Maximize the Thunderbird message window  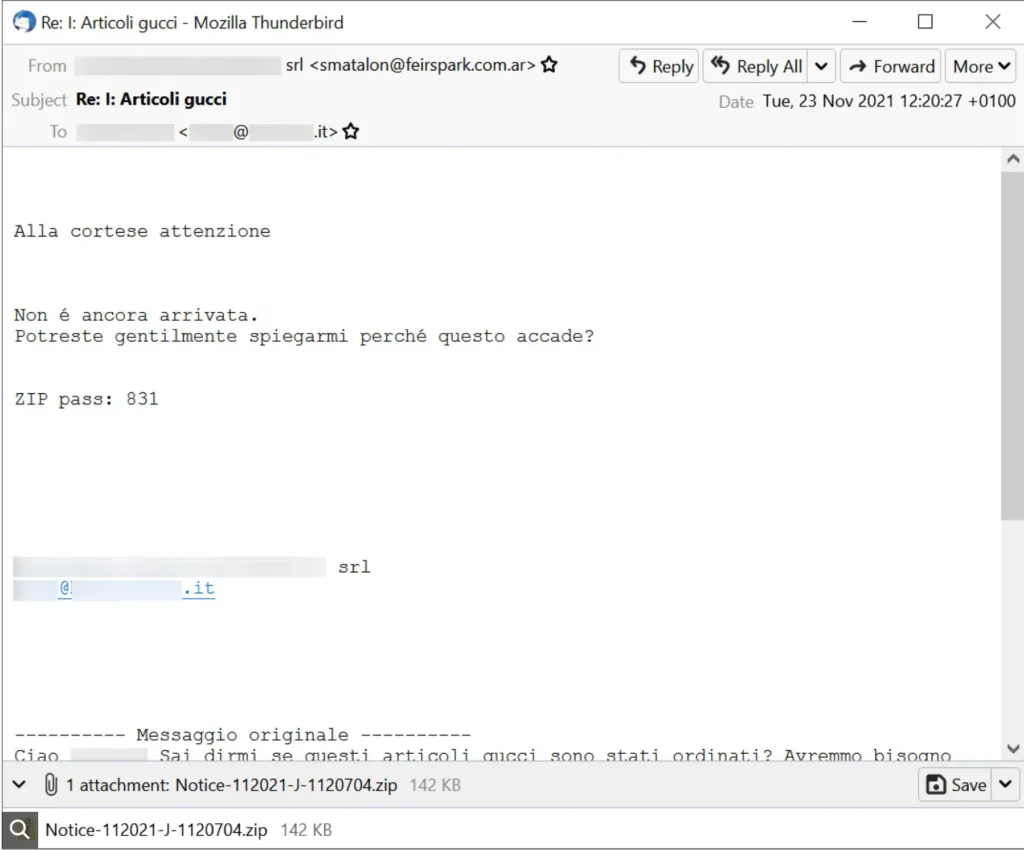coord(925,22)
